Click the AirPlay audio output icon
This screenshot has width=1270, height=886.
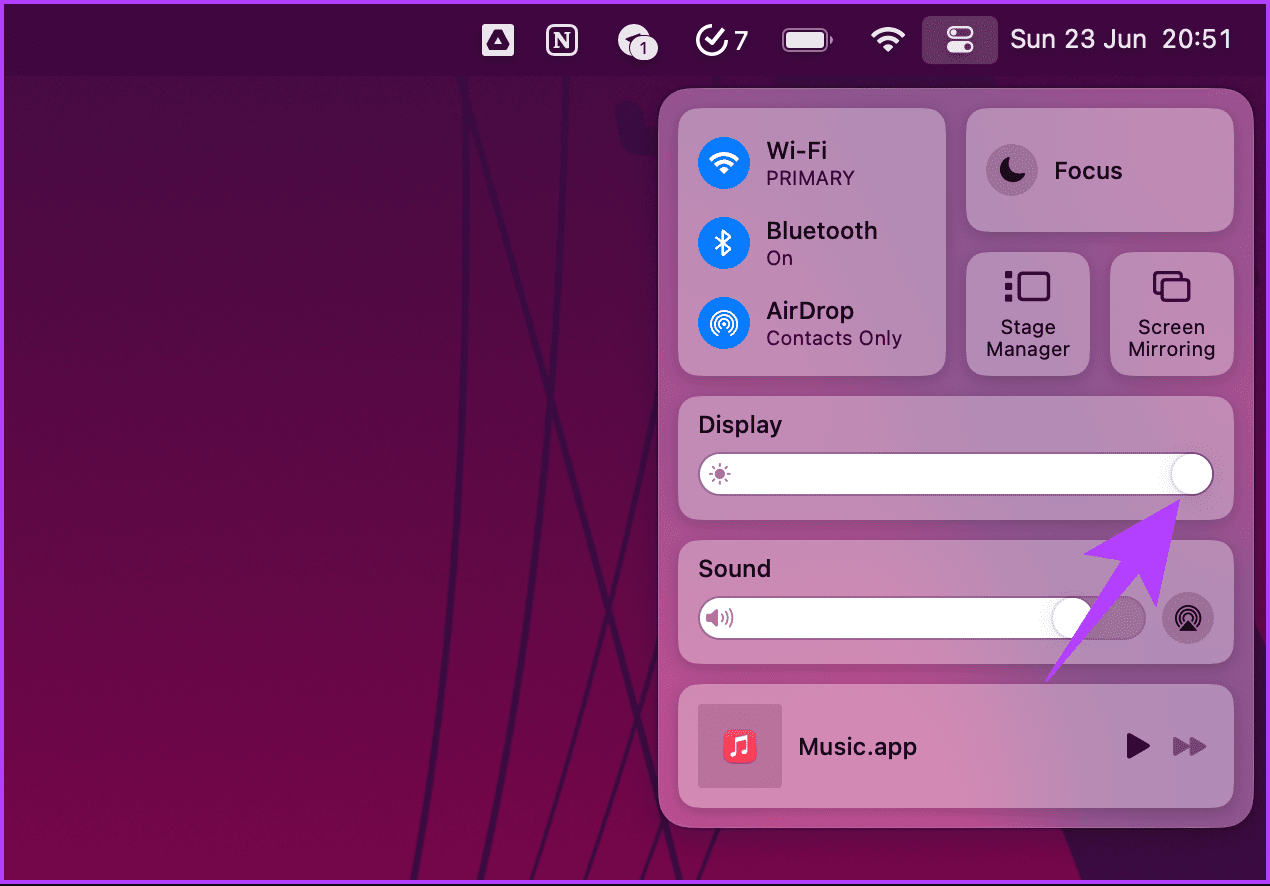coord(1187,618)
